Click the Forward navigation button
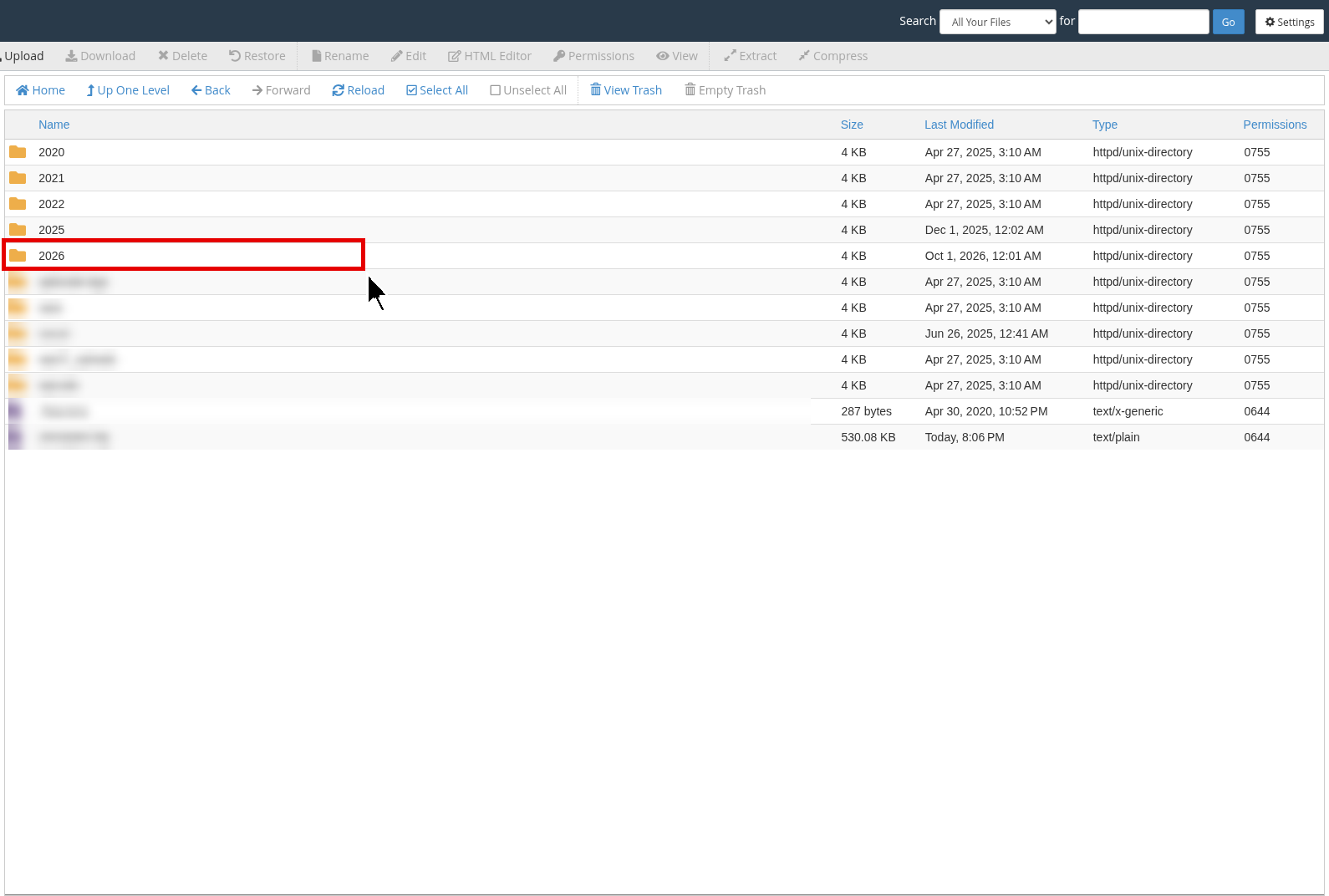 tap(281, 90)
